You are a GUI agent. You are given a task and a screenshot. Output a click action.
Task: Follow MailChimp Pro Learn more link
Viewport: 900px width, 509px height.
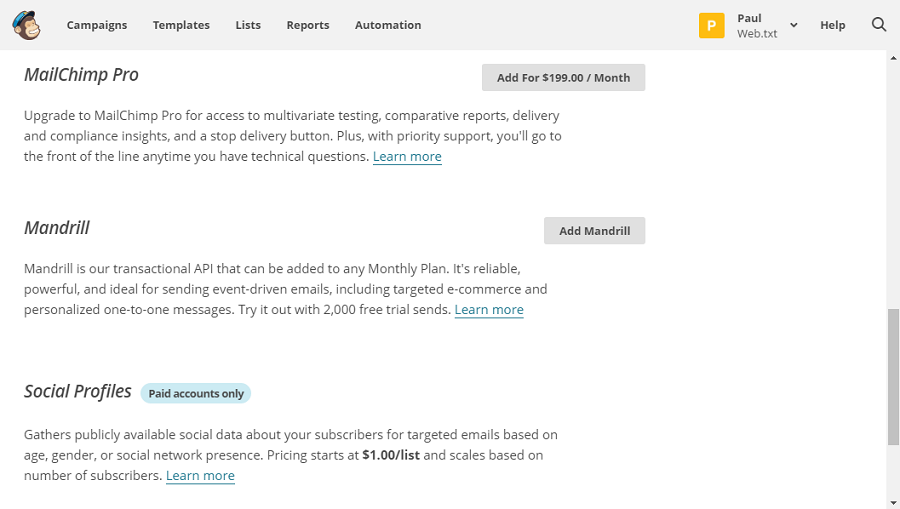tap(407, 157)
